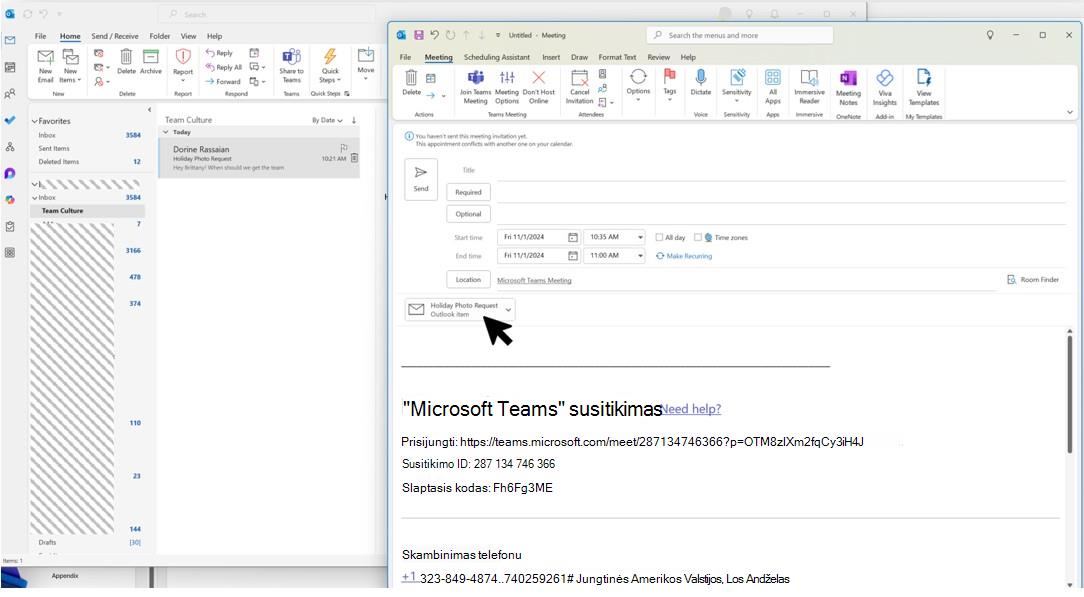Open People from Outlook left navigation bar
The width and height of the screenshot is (1084, 597).
[x=10, y=94]
